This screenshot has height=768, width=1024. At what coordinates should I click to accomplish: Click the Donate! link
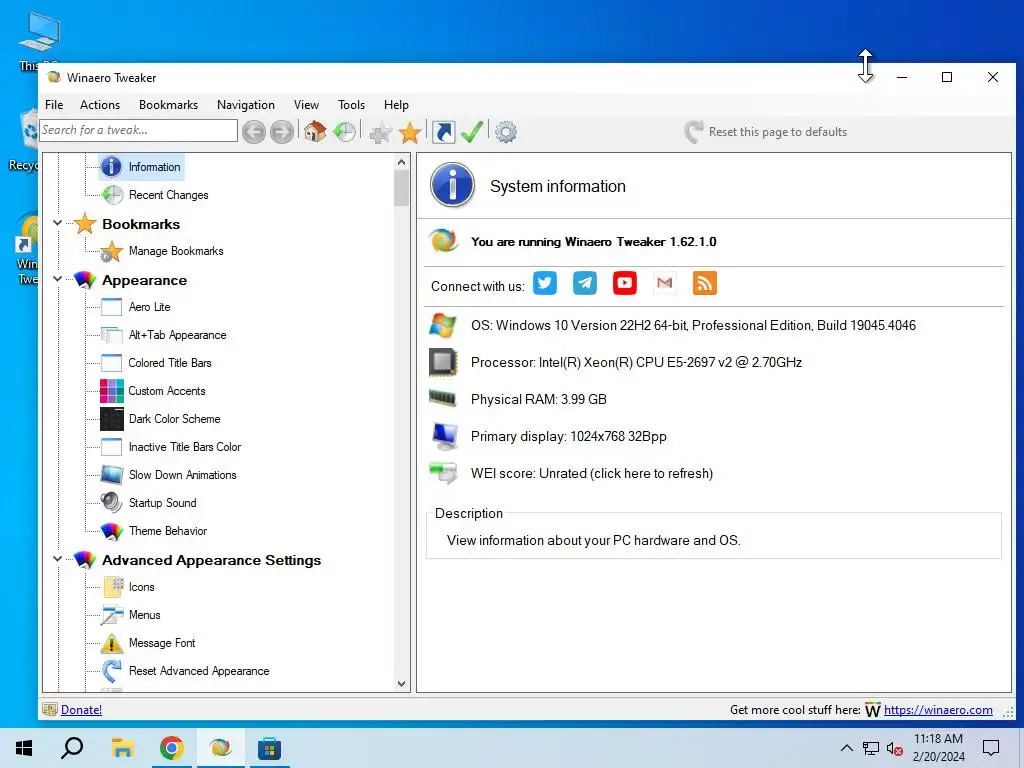[x=81, y=710]
